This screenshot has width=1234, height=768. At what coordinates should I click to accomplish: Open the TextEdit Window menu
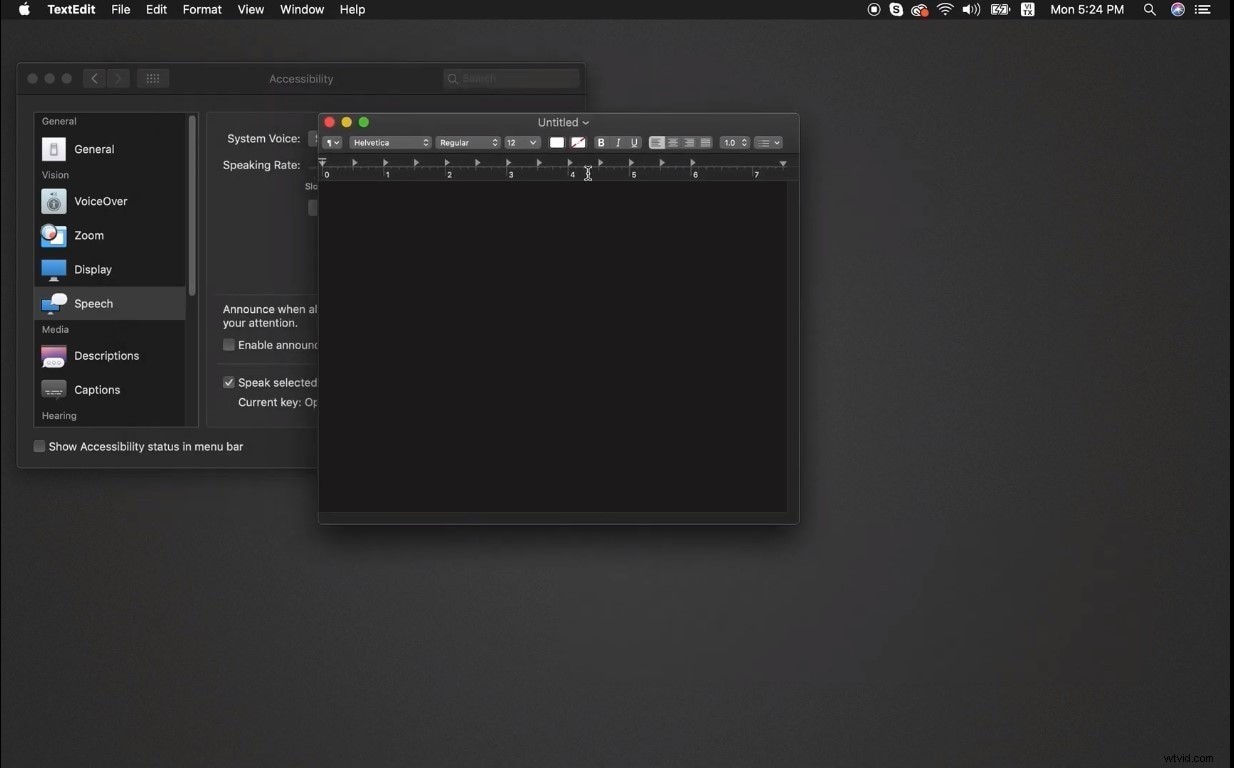coord(301,9)
